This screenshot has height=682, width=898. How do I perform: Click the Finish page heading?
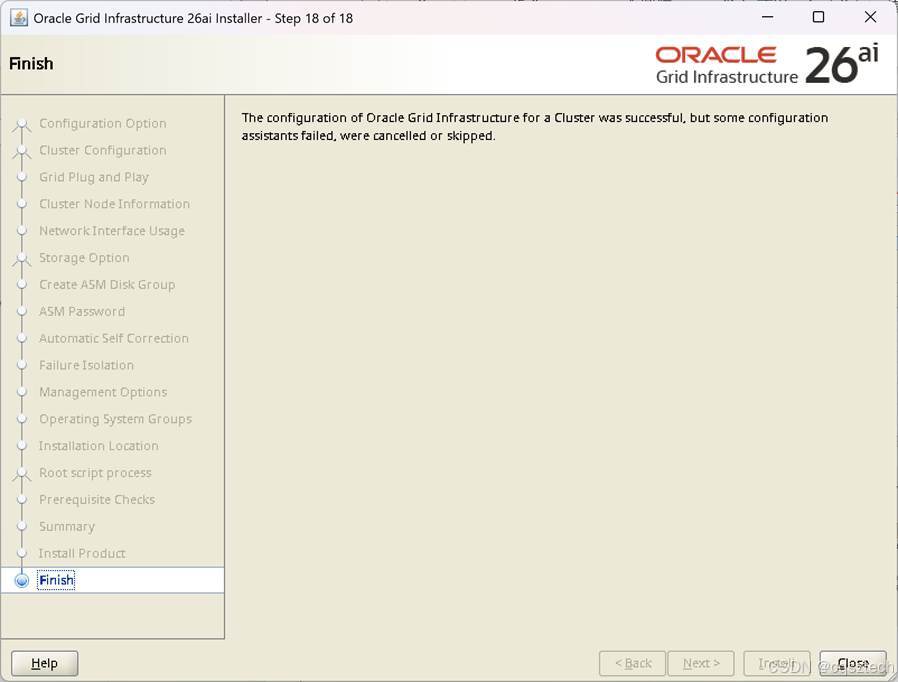coord(31,64)
